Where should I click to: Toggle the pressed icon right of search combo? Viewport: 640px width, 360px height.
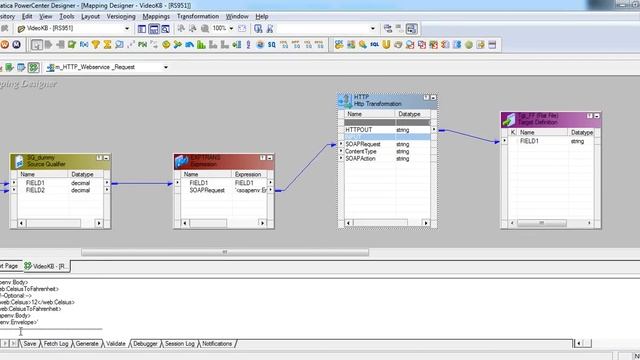(411, 29)
